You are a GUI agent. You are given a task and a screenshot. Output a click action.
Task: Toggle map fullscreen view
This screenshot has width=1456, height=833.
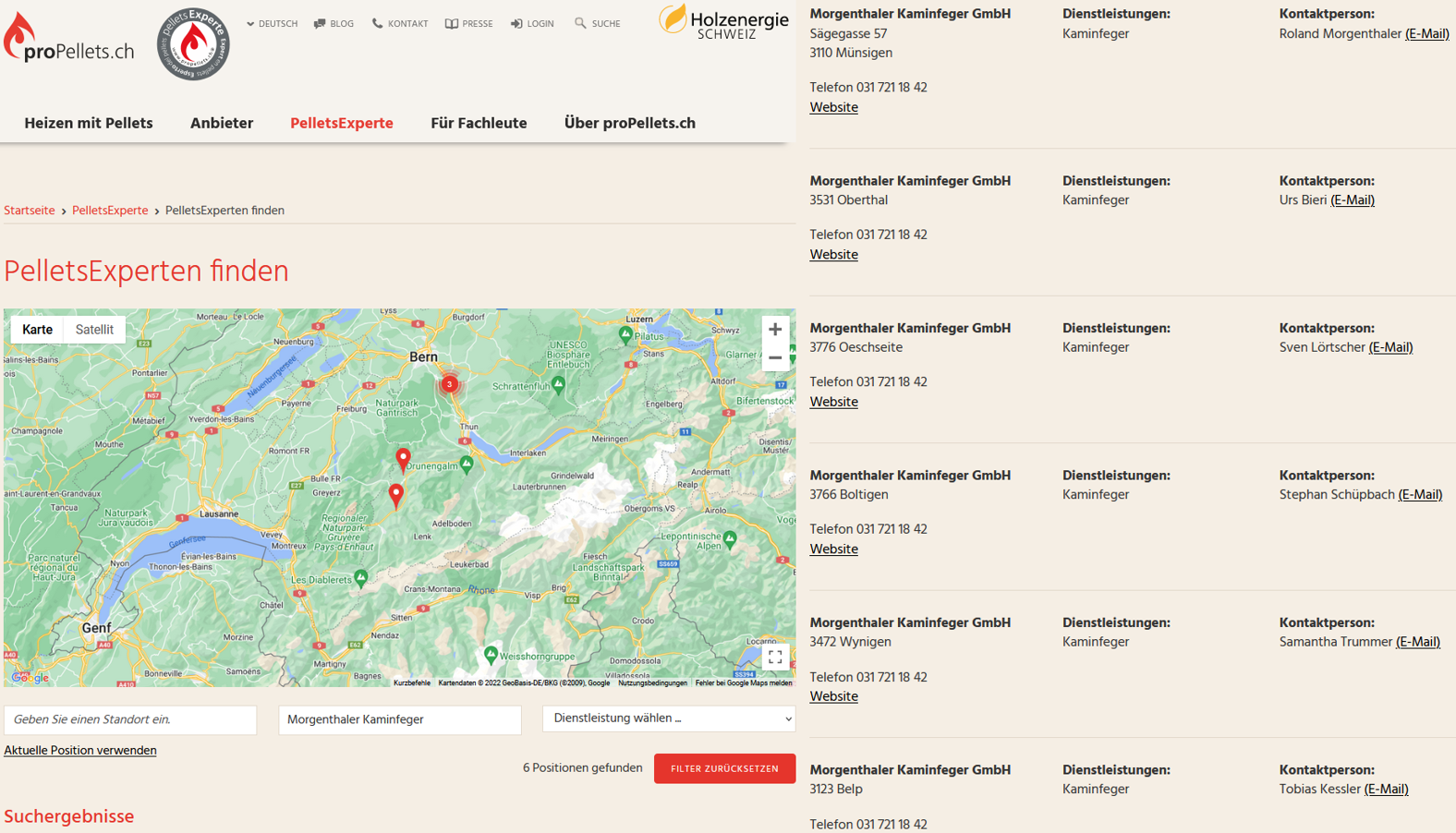point(775,657)
